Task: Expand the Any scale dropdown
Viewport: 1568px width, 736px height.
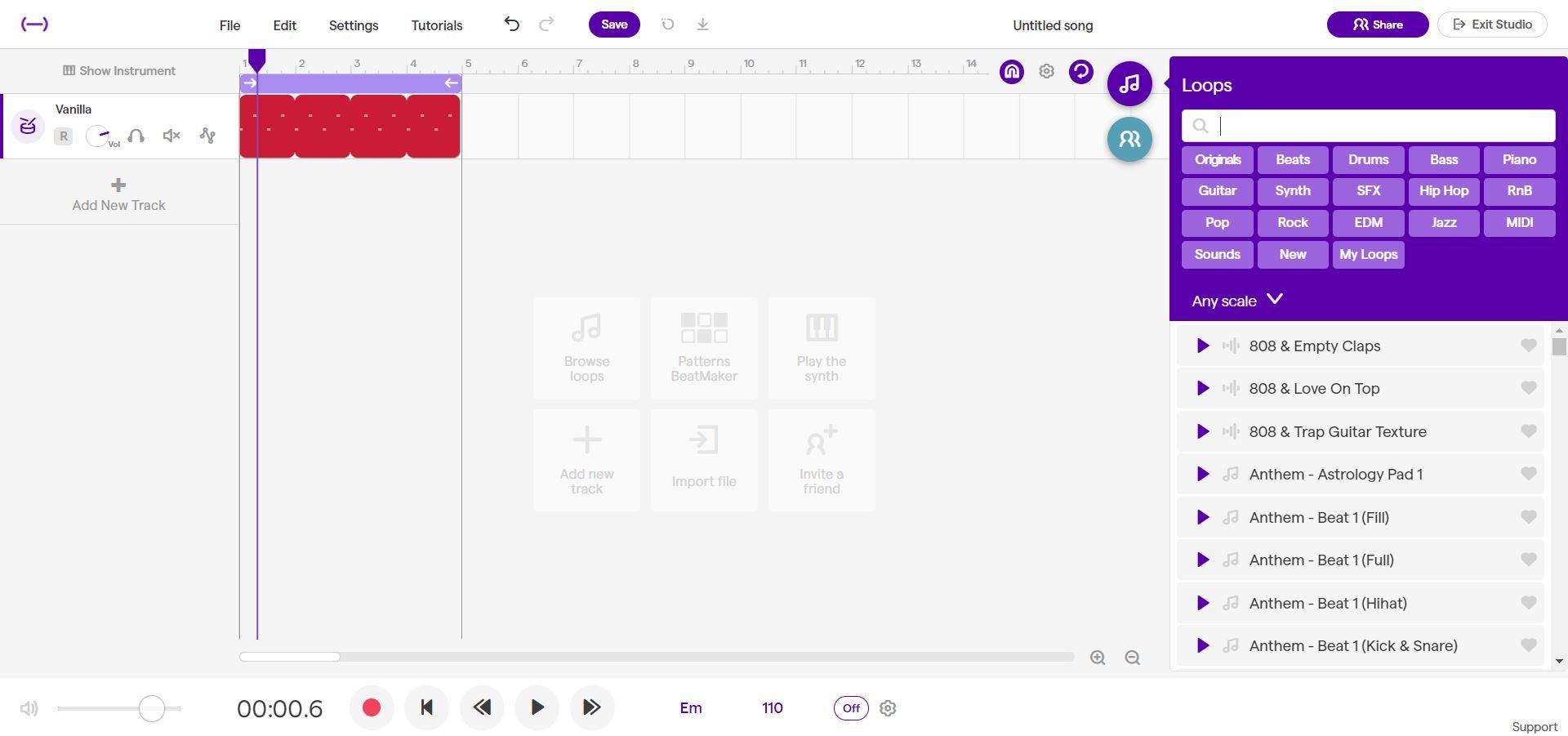Action: tap(1237, 301)
